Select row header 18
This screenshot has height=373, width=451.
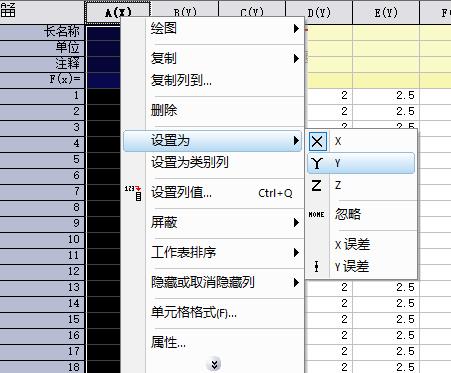tap(42, 368)
